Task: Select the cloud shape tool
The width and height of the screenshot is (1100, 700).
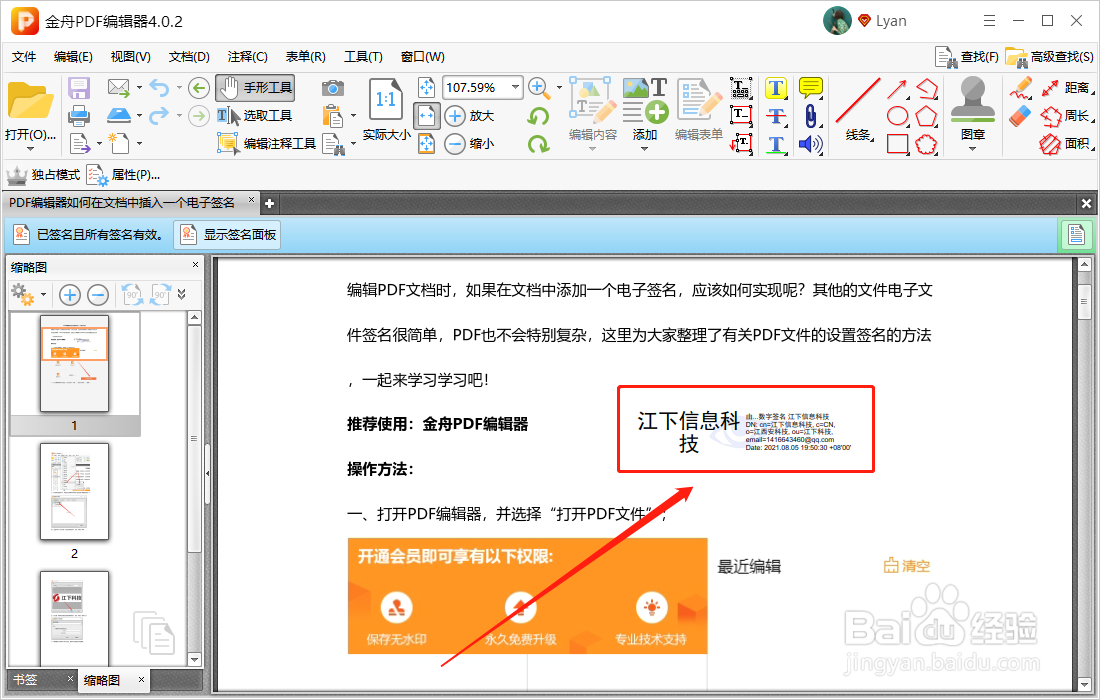Action: click(927, 144)
